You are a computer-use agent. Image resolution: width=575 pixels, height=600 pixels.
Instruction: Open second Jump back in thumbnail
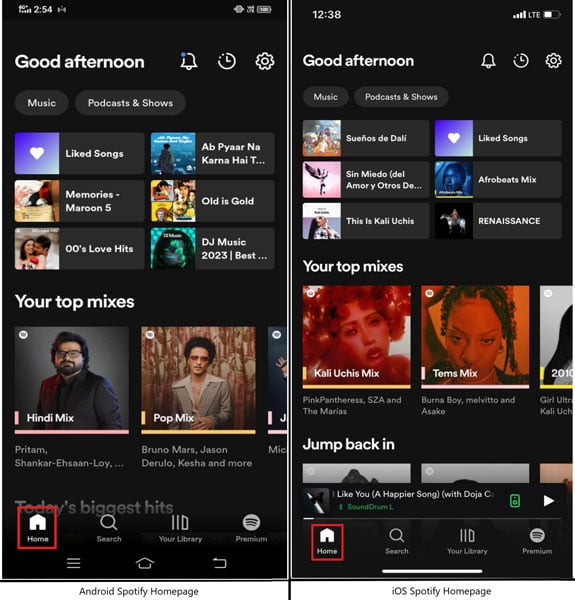coord(475,473)
